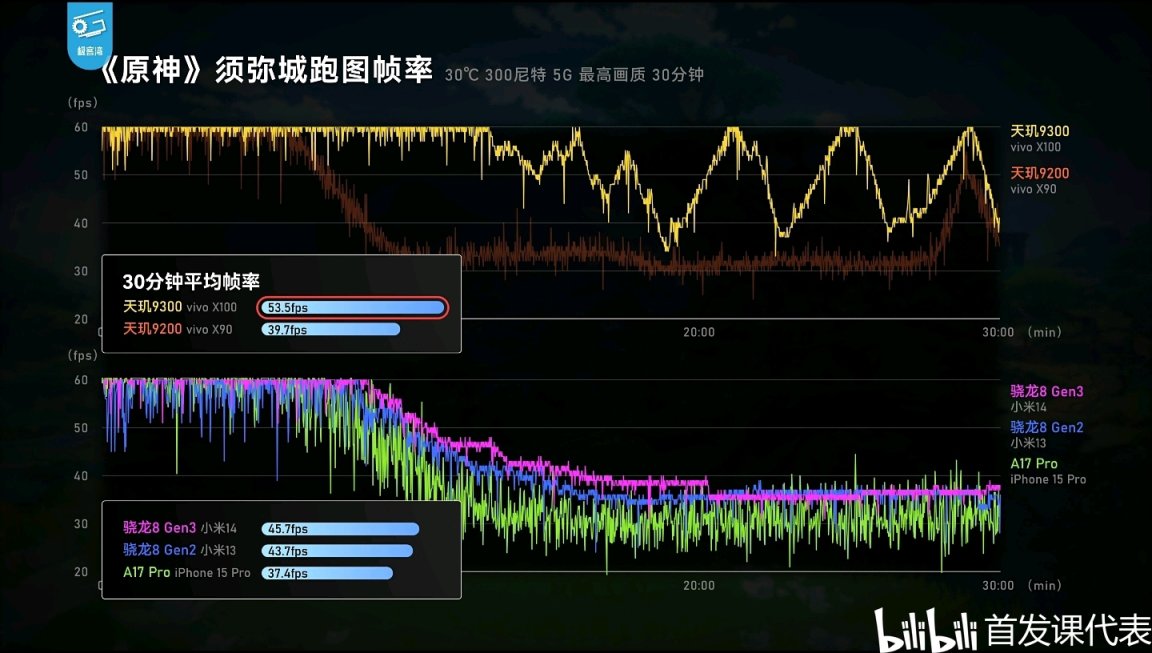Click the 骁龙8 Gen3 legend label beside lower chart

(x=1046, y=392)
